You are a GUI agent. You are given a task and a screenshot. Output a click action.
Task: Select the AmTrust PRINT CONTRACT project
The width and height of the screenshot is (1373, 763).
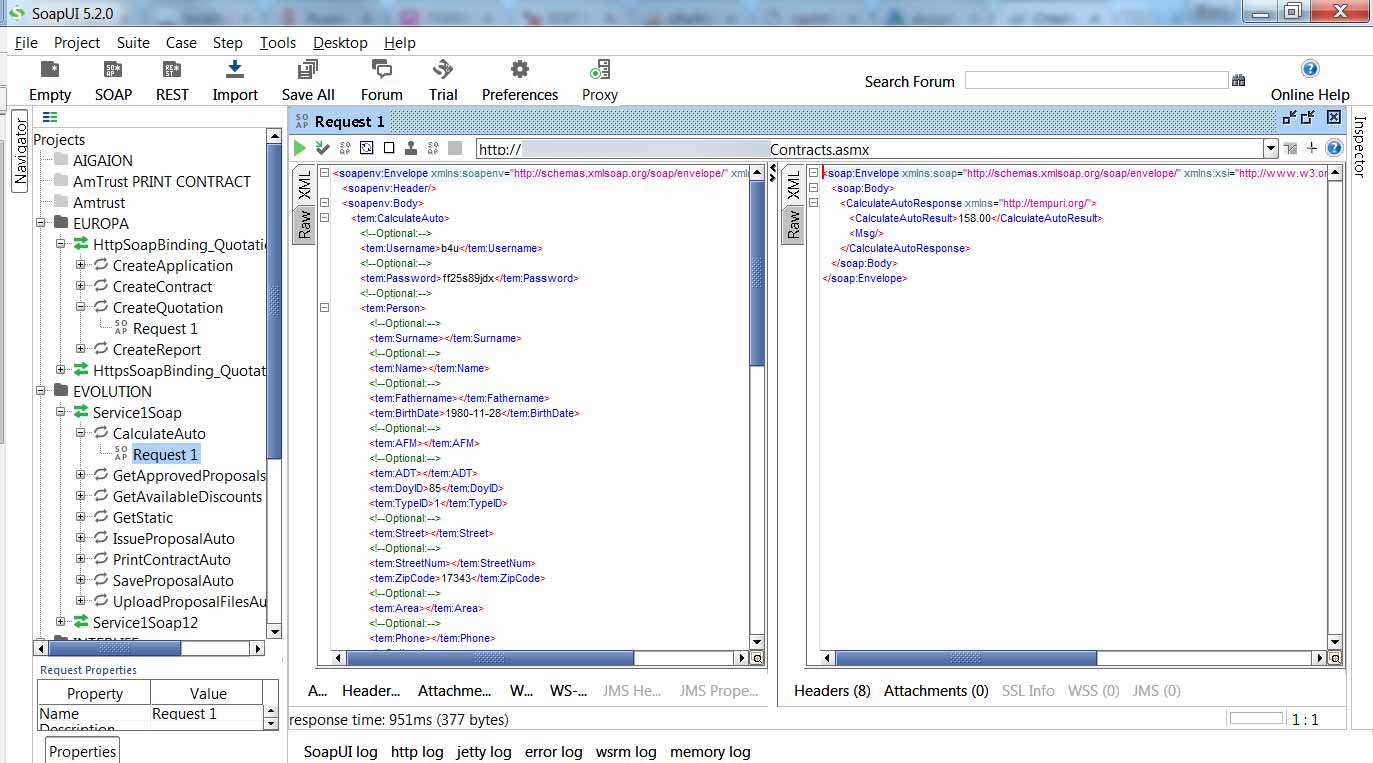coord(162,181)
